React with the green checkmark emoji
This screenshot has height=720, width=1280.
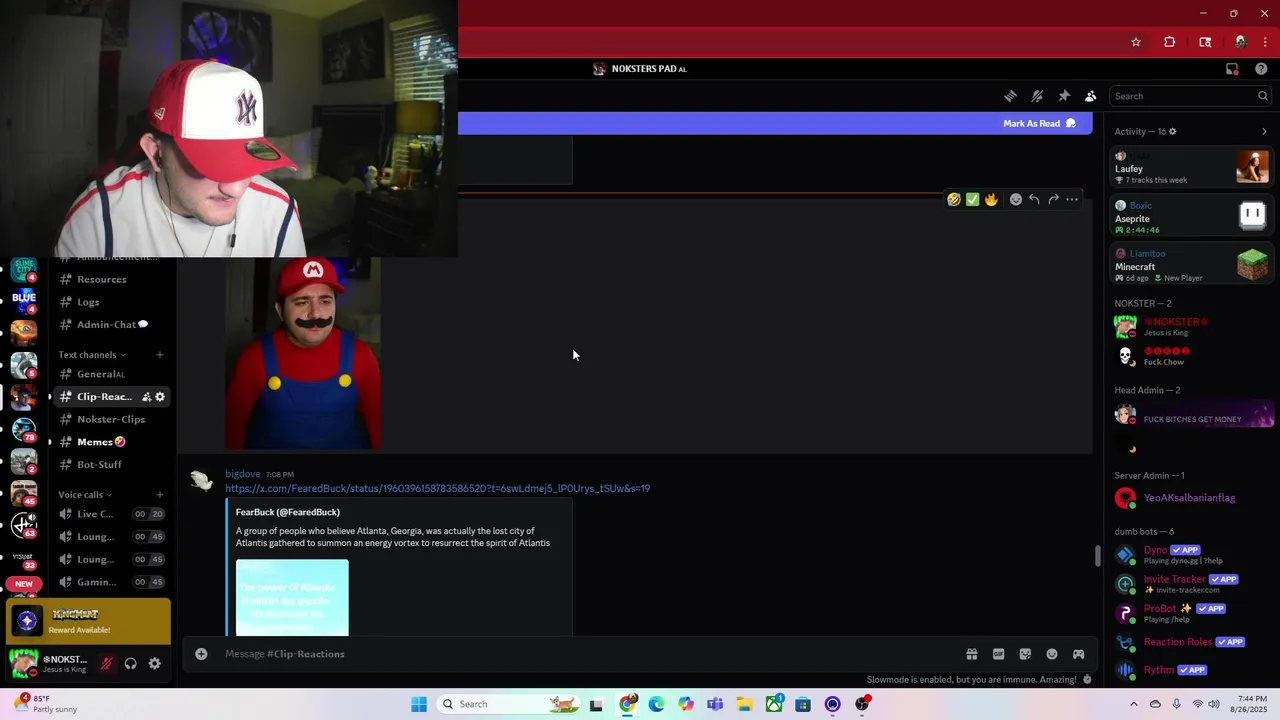[x=972, y=199]
